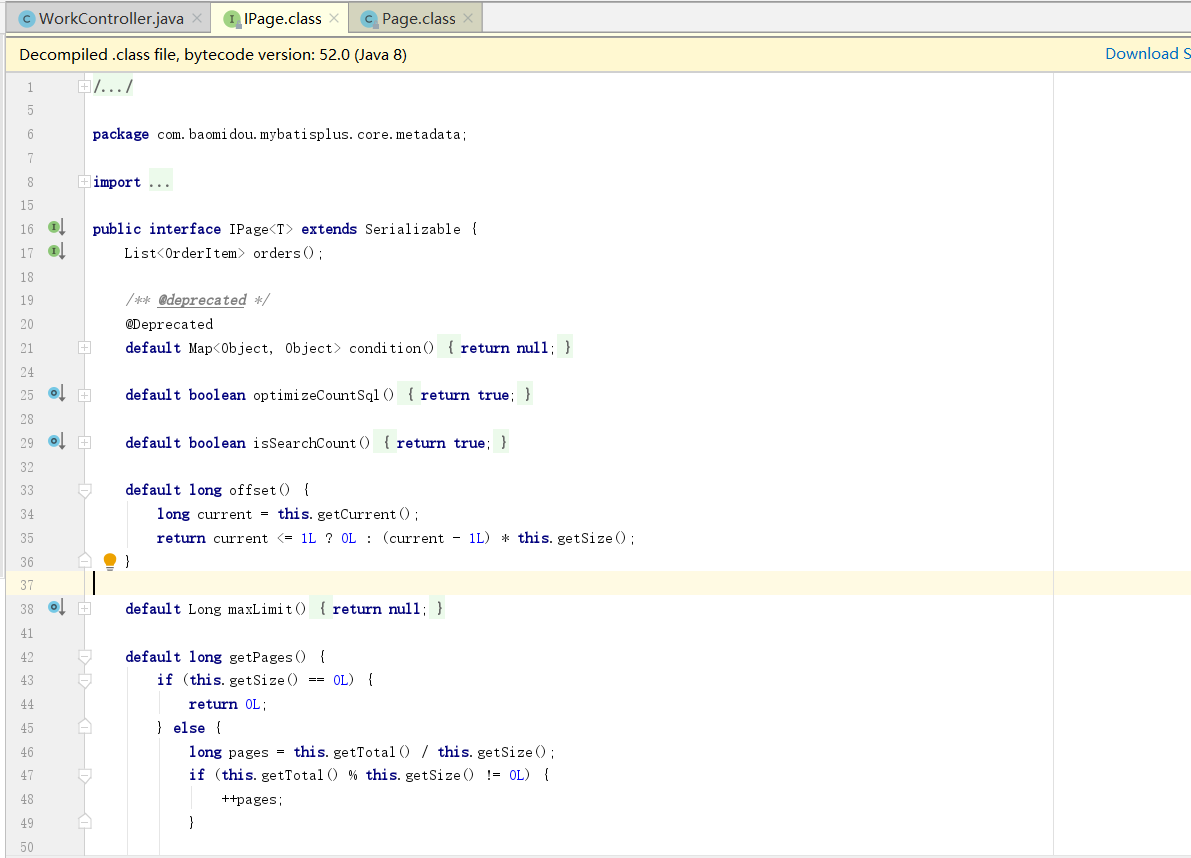Screen dimensions: 1191x858
Task: Click the overridden-method gutter icon on line 25
Action: click(x=57, y=393)
